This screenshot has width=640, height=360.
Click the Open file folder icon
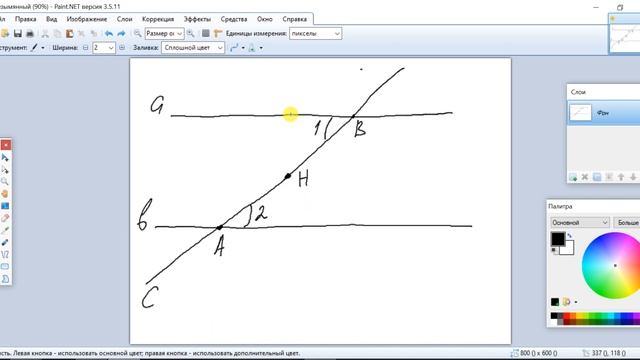(5, 33)
